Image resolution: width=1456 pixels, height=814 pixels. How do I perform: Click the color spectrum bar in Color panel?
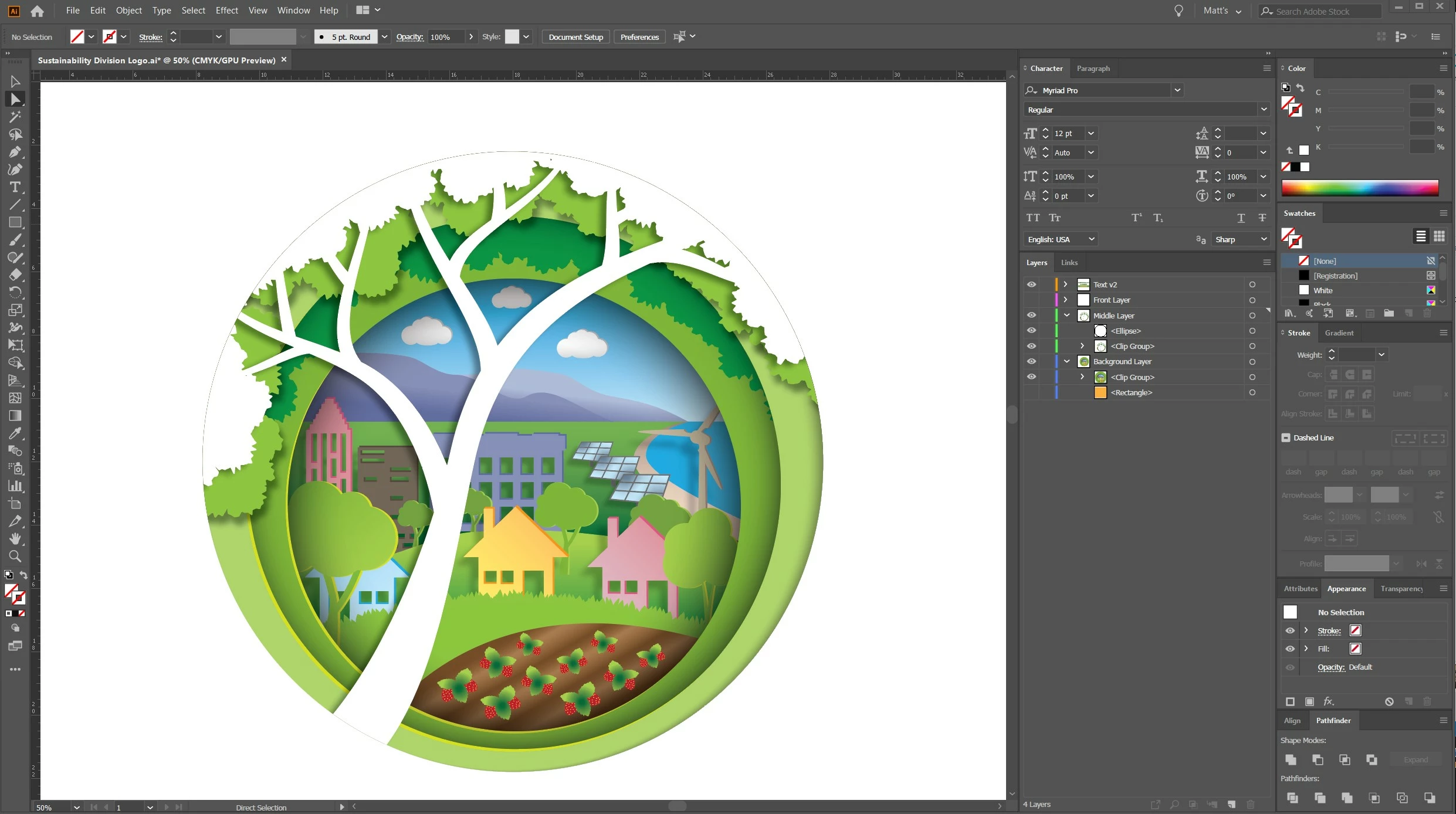[1360, 188]
